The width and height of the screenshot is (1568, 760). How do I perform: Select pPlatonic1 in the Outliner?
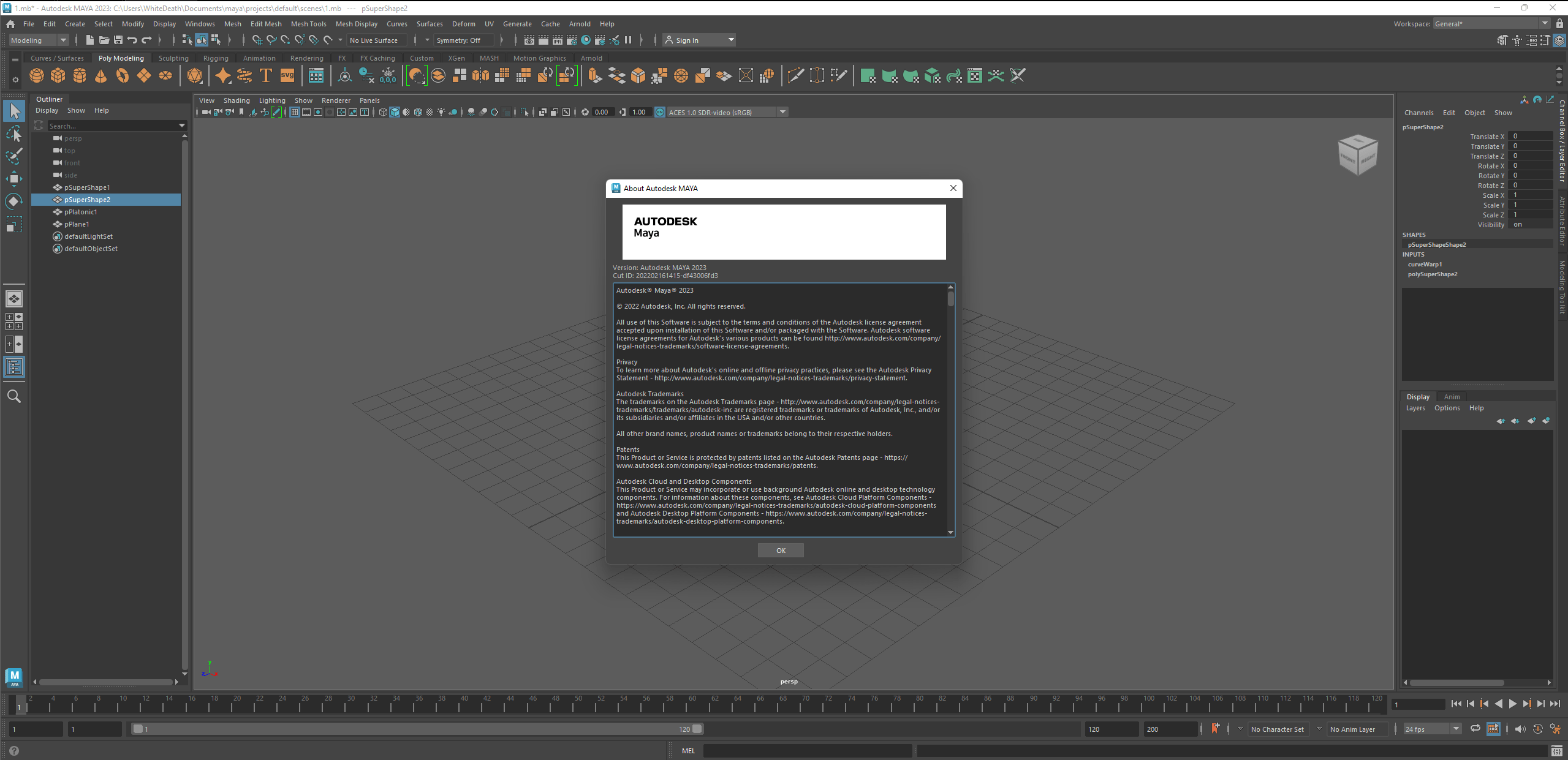[x=81, y=212]
